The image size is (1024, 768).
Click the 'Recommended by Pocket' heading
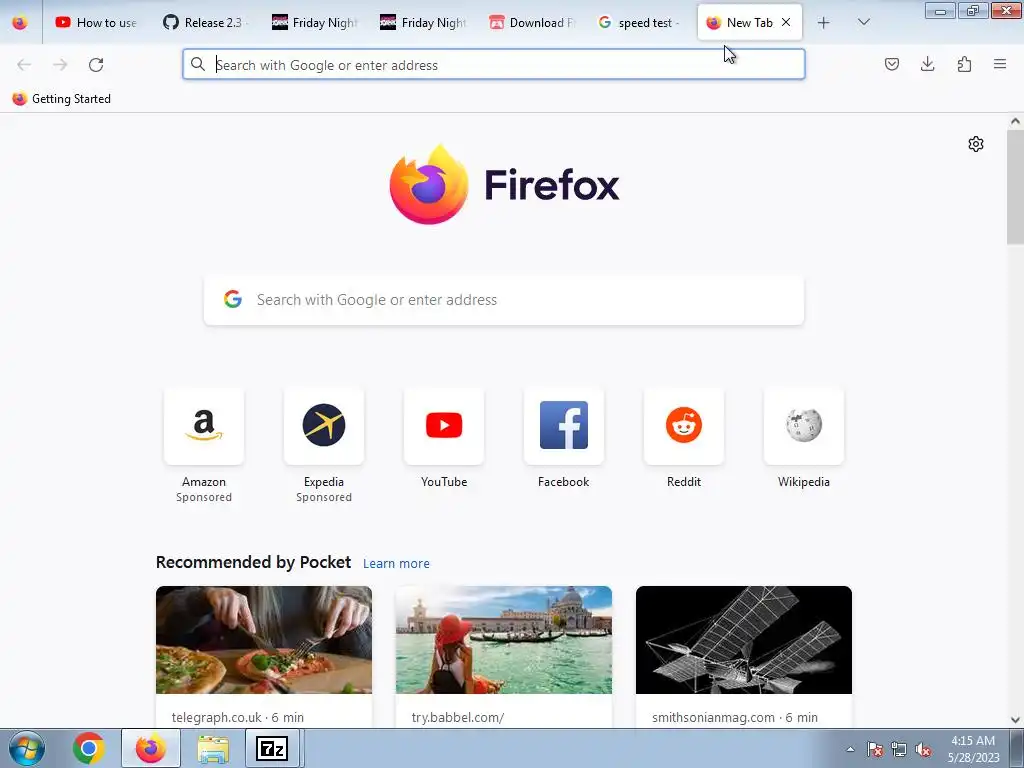pos(253,562)
